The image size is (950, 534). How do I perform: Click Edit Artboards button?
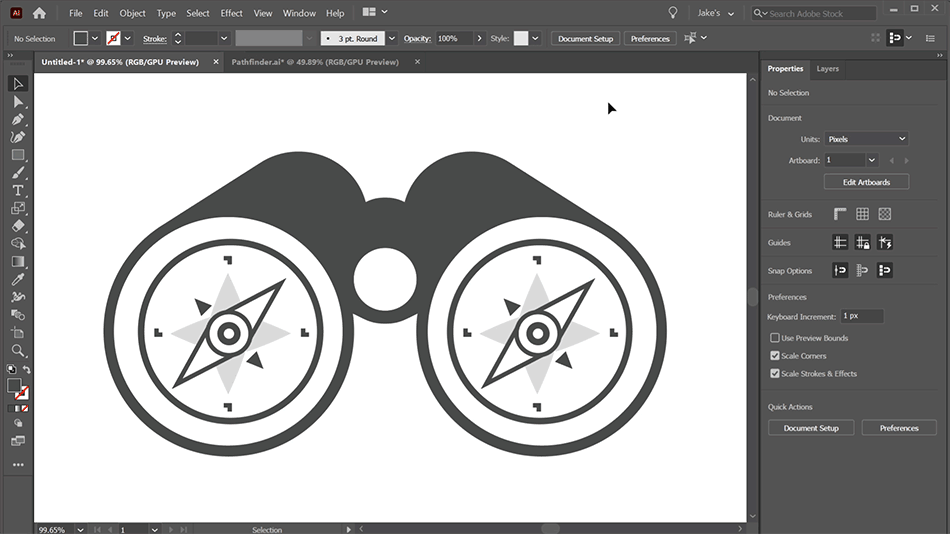(866, 182)
